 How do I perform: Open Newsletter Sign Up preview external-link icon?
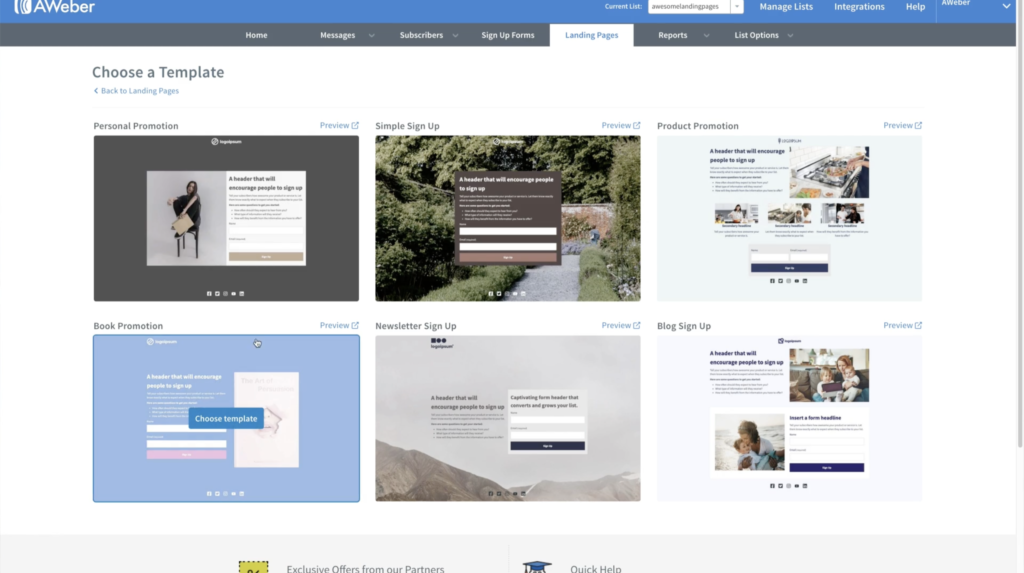(x=637, y=325)
